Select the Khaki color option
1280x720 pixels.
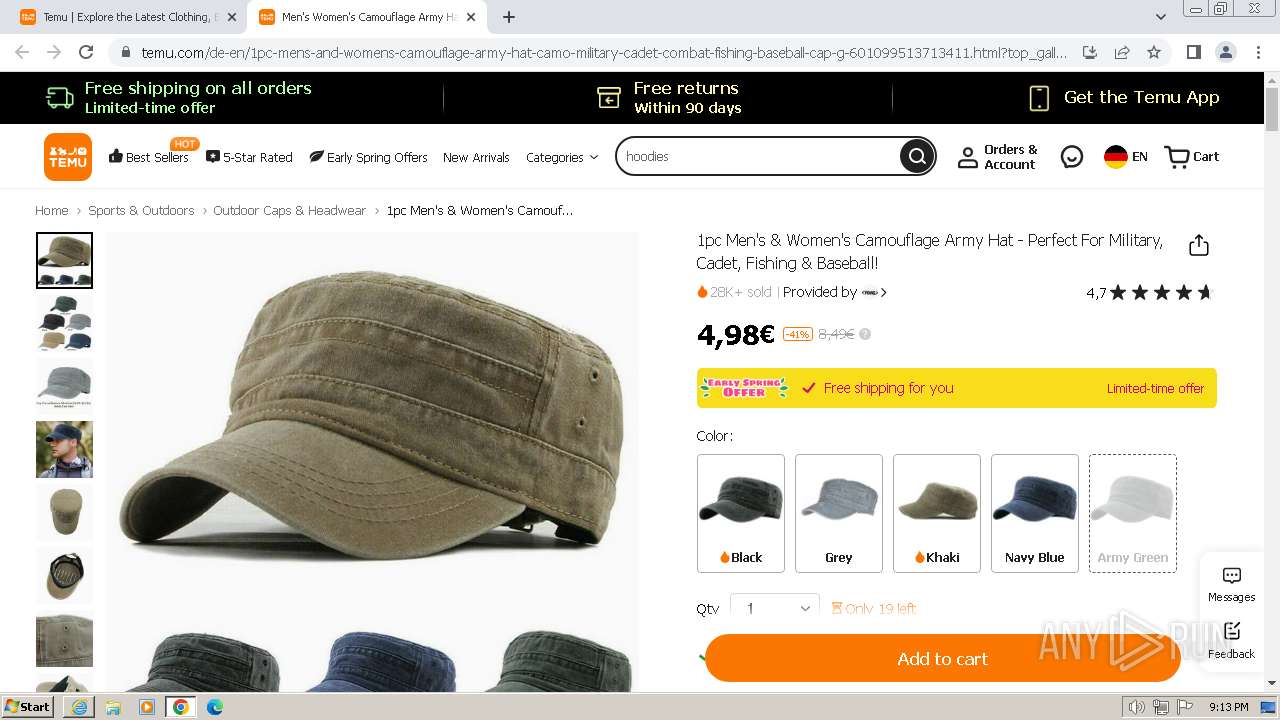click(x=937, y=513)
